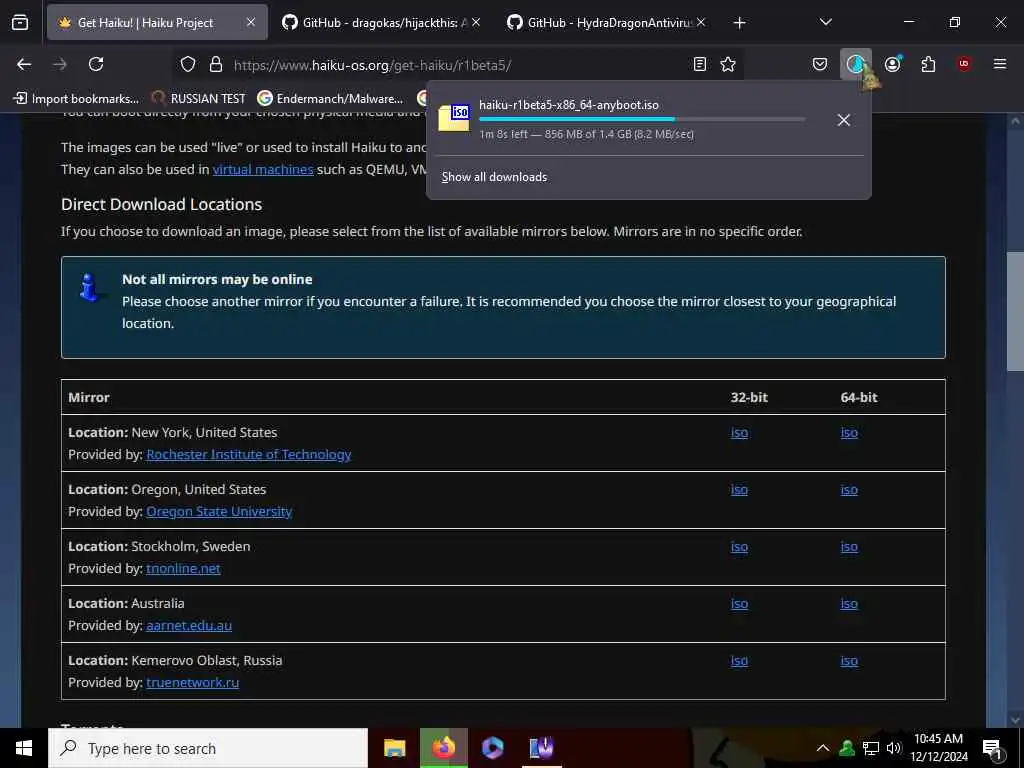
Task: Download 32-bit iso from New York mirror
Action: click(x=739, y=433)
